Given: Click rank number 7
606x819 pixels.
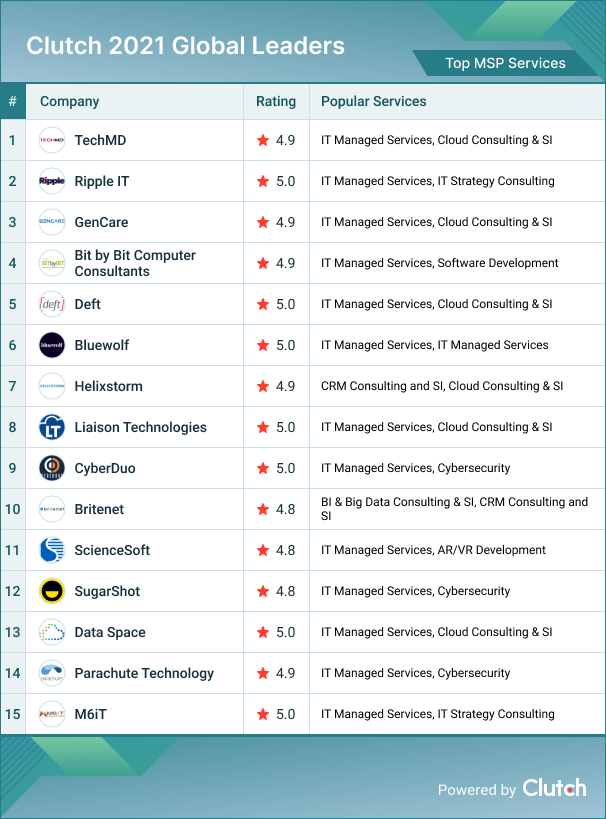Looking at the screenshot, I should pos(13,386).
